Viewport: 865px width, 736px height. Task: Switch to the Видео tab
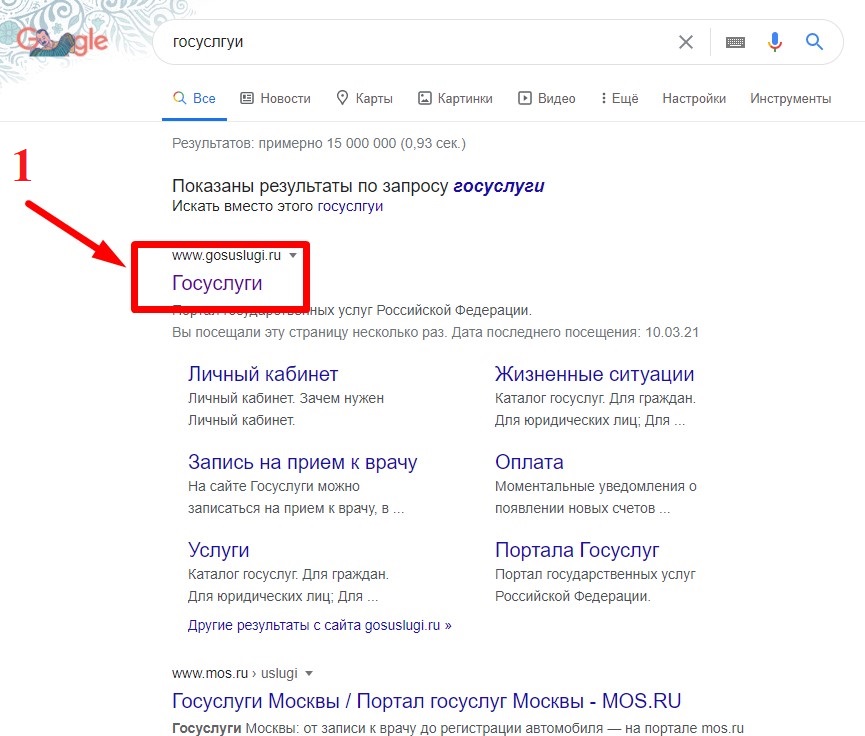(546, 98)
